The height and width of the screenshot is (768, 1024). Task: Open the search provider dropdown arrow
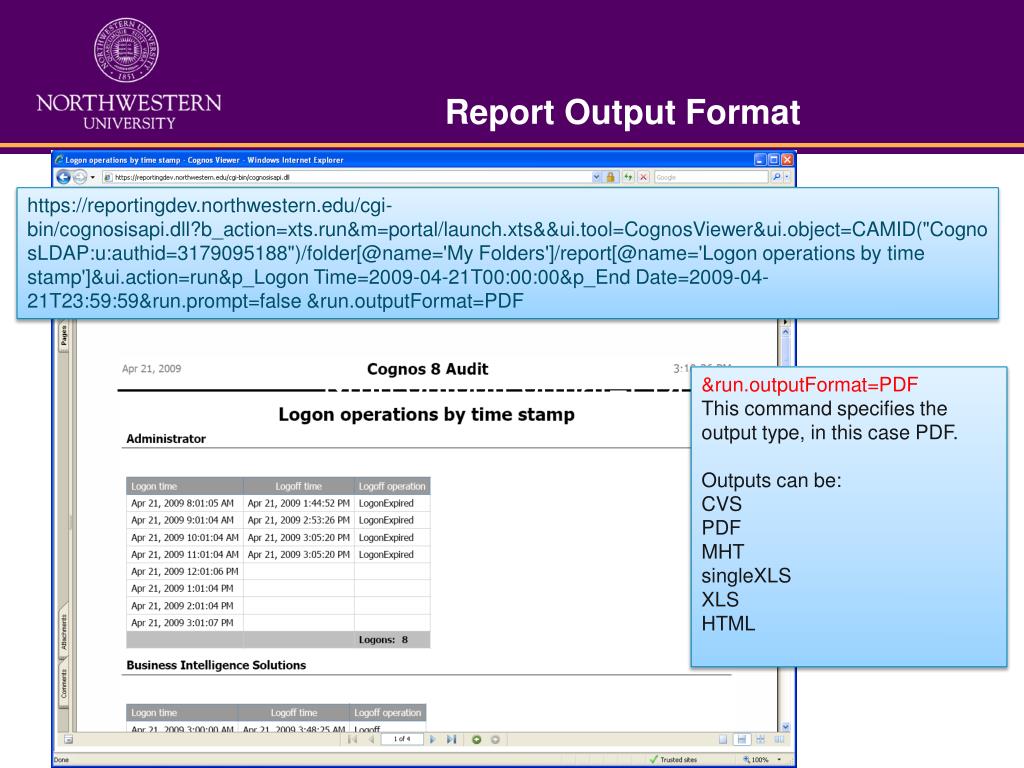coord(787,177)
